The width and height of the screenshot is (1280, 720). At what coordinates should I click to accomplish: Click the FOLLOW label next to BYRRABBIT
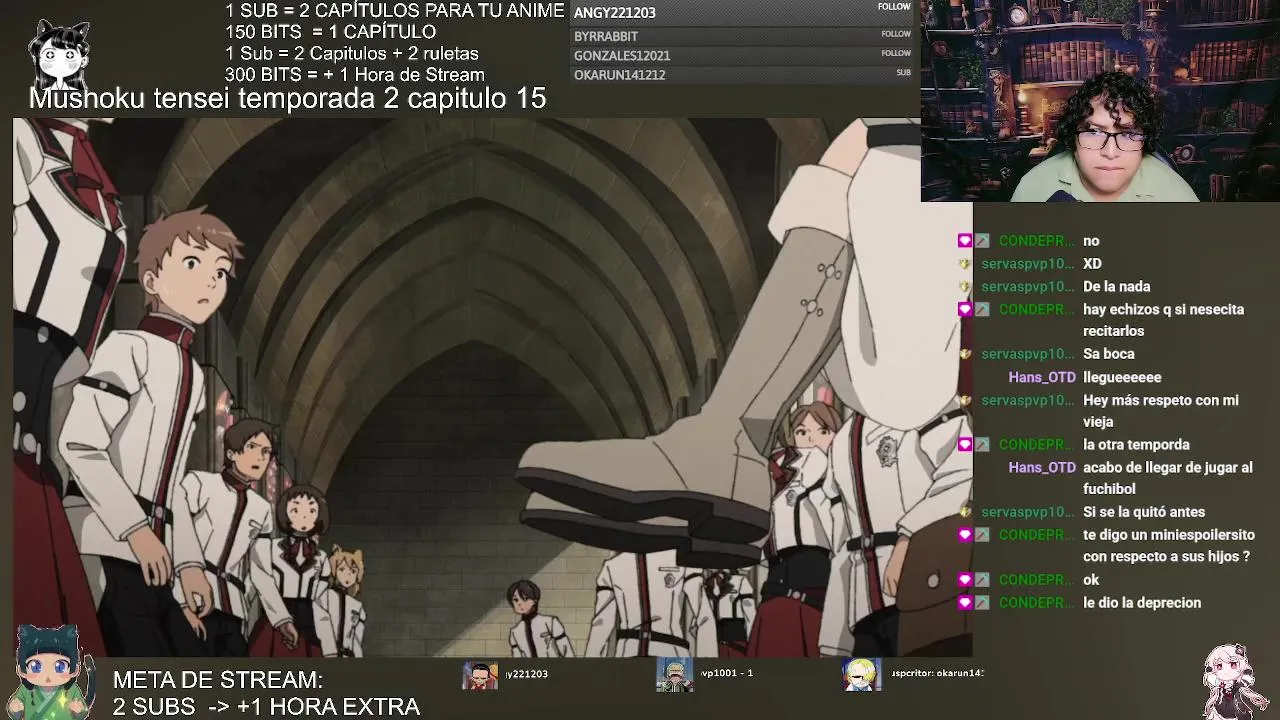point(896,34)
